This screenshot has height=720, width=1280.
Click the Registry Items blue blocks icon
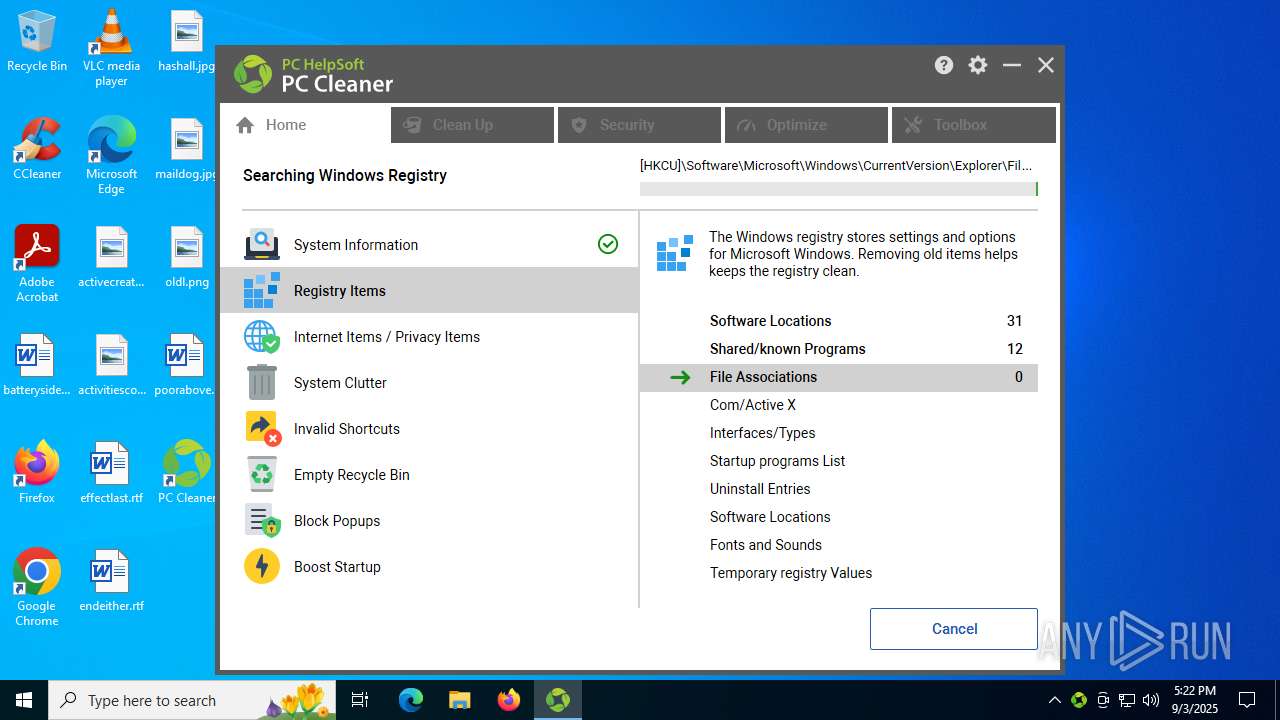click(262, 290)
